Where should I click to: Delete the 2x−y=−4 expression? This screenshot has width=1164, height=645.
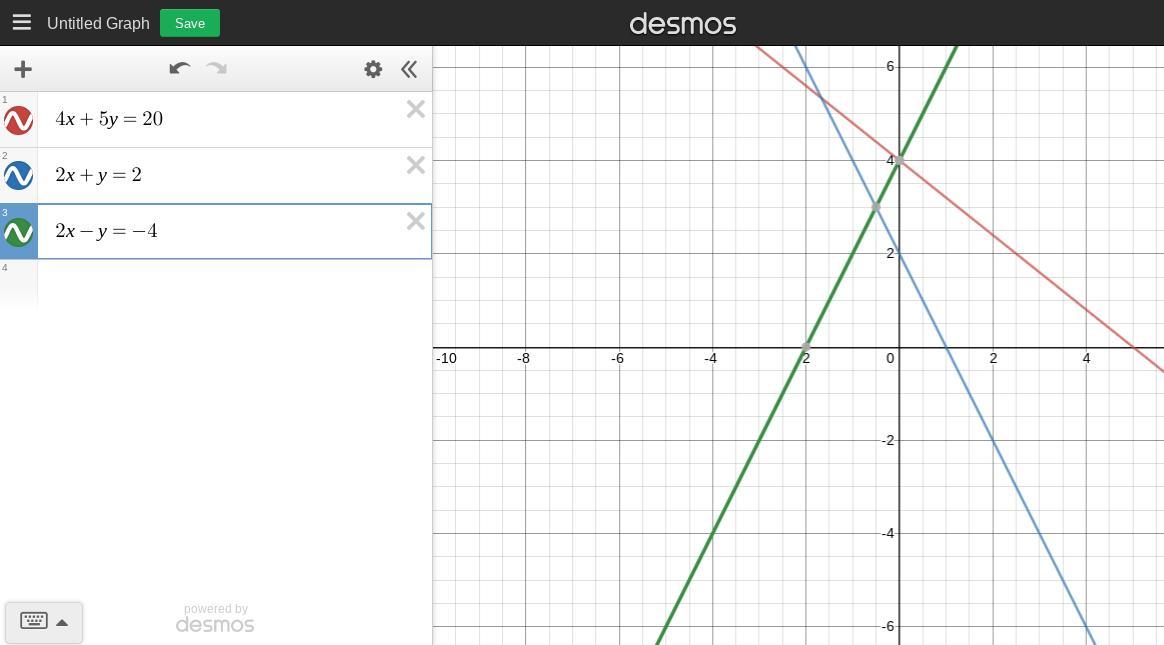click(416, 221)
